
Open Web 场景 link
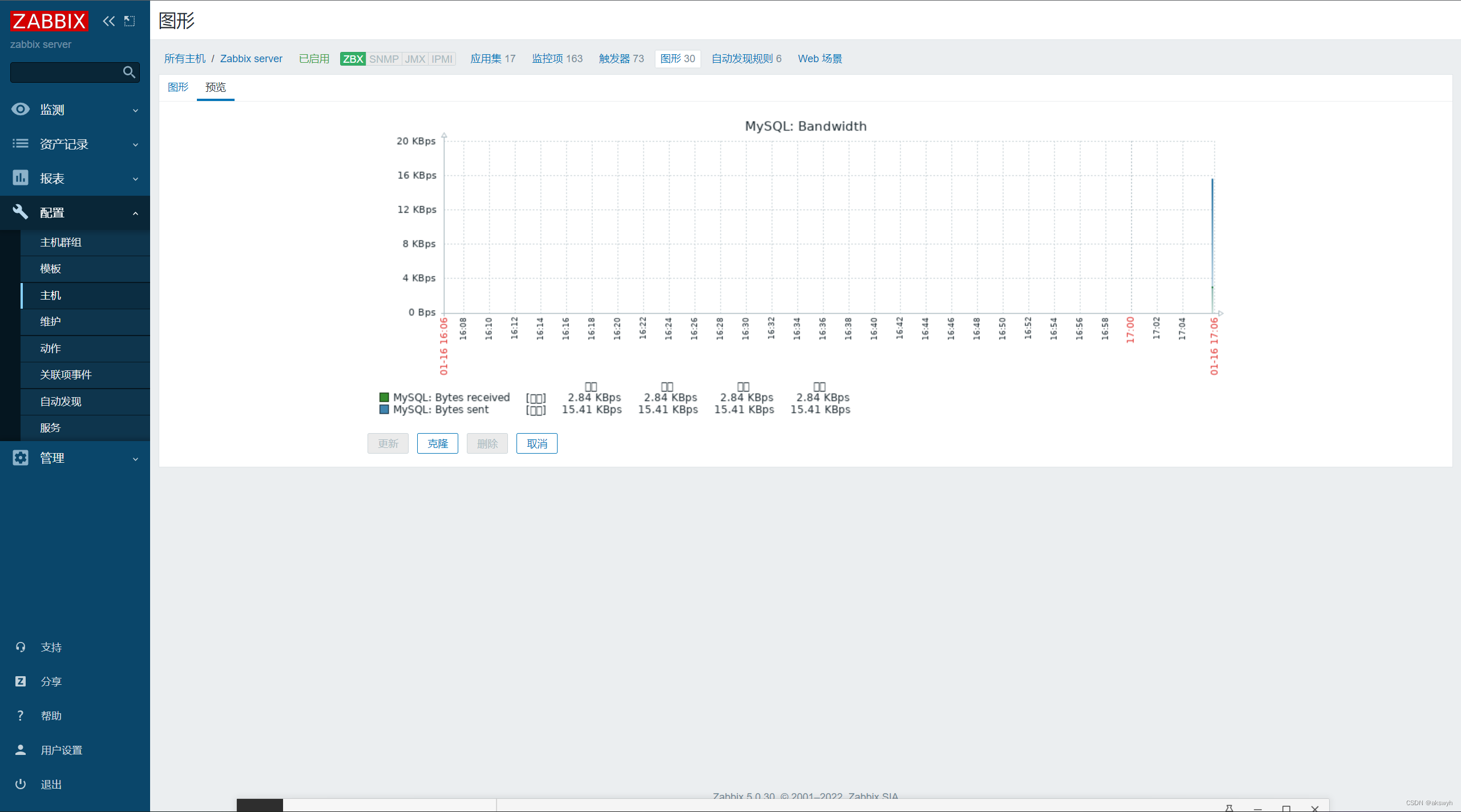(820, 59)
